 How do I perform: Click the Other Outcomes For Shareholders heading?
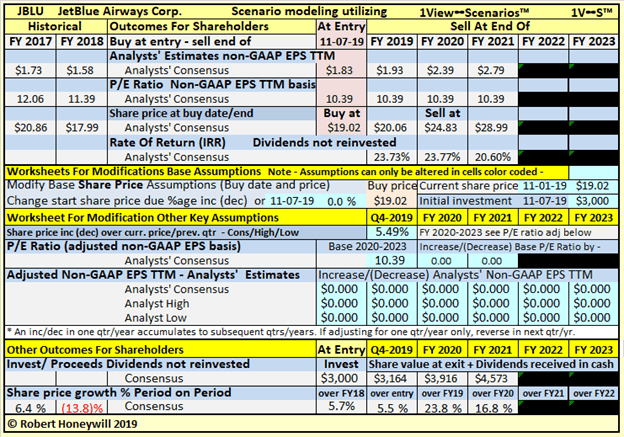[95, 350]
